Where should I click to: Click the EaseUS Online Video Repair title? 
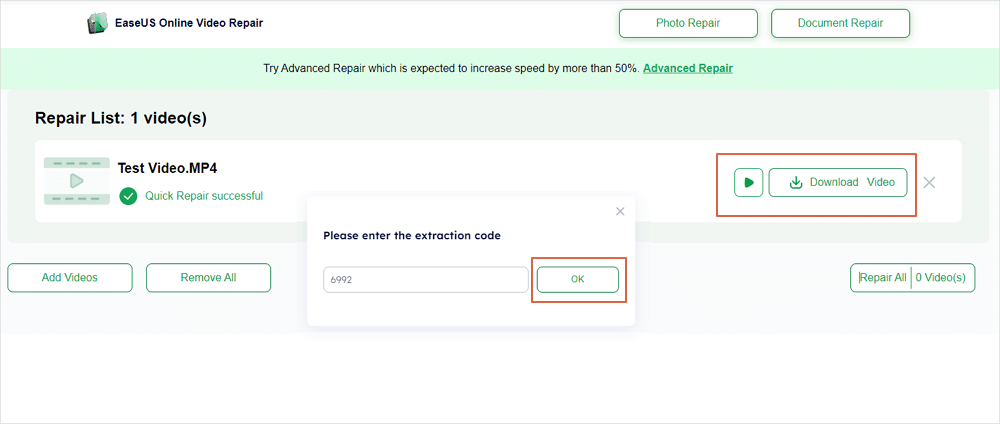click(x=190, y=23)
